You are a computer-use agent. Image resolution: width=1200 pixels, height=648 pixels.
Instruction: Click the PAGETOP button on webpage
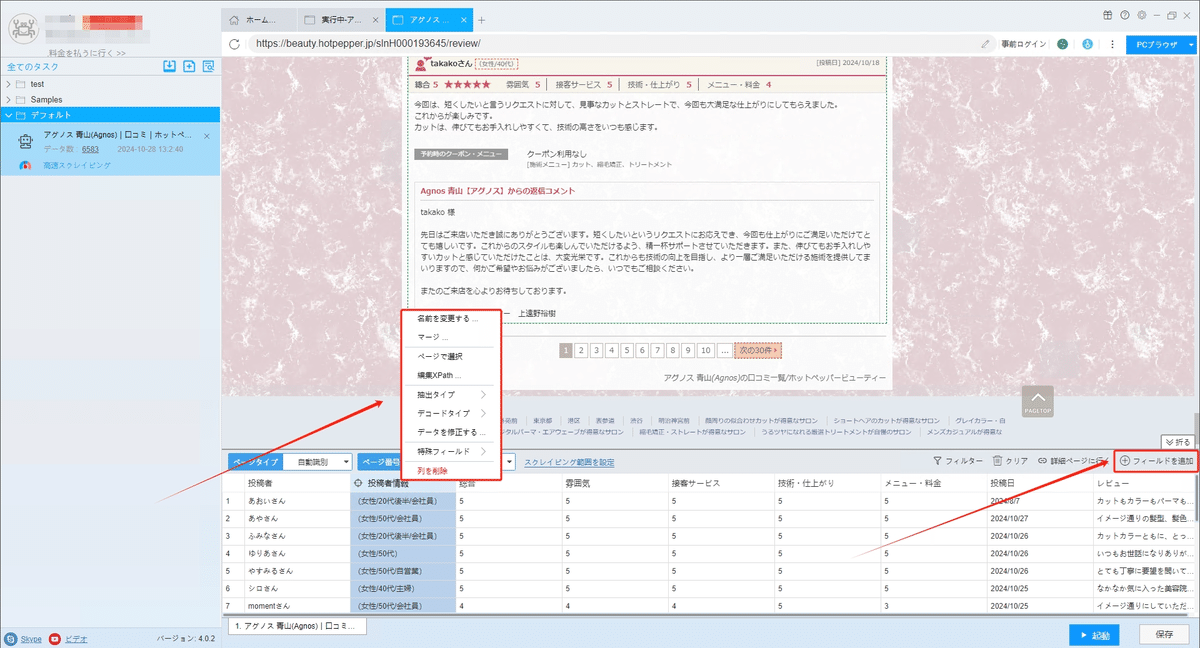(1037, 401)
